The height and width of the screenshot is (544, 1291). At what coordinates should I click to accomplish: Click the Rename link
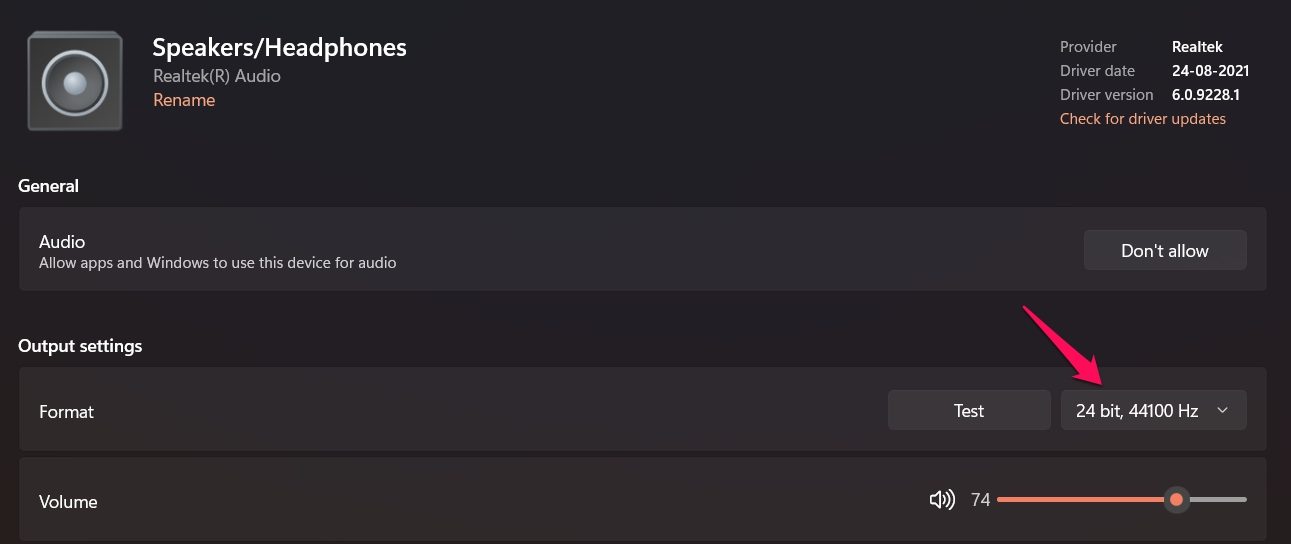pyautogui.click(x=184, y=100)
